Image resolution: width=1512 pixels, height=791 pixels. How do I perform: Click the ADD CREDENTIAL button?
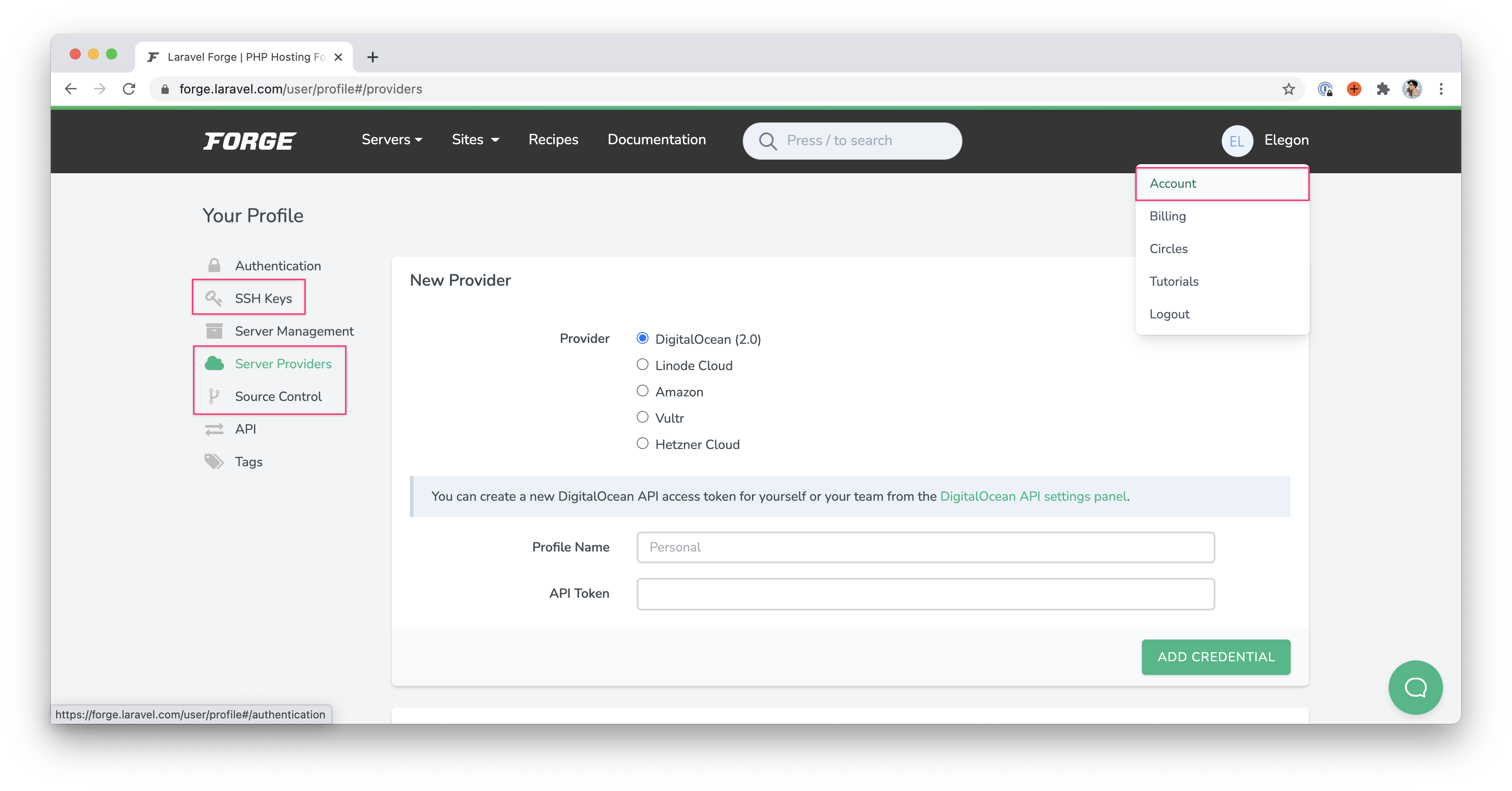pos(1216,657)
